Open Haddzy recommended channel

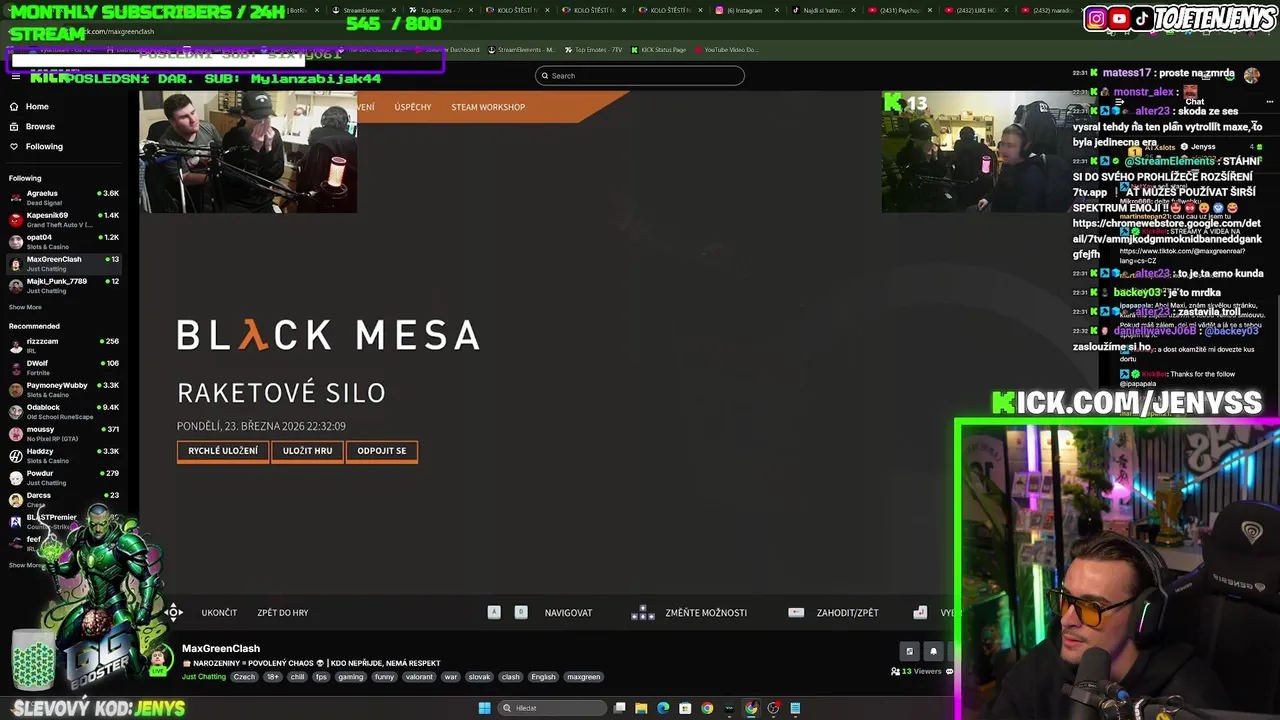64,455
